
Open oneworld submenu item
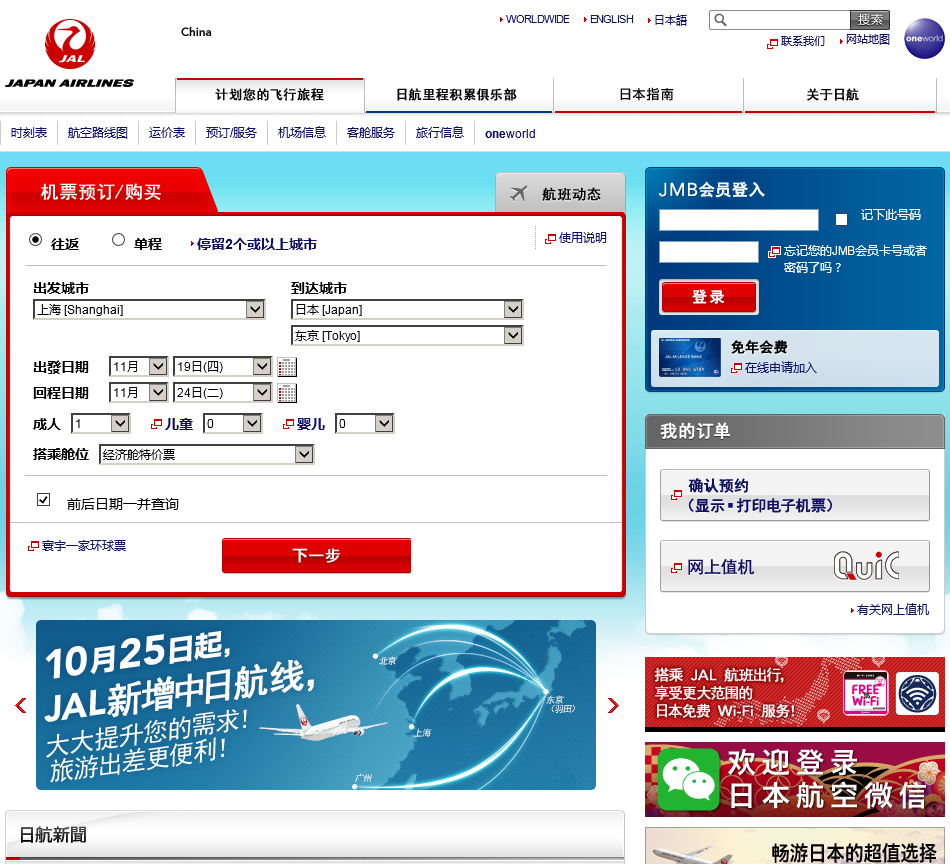pyautogui.click(x=510, y=133)
